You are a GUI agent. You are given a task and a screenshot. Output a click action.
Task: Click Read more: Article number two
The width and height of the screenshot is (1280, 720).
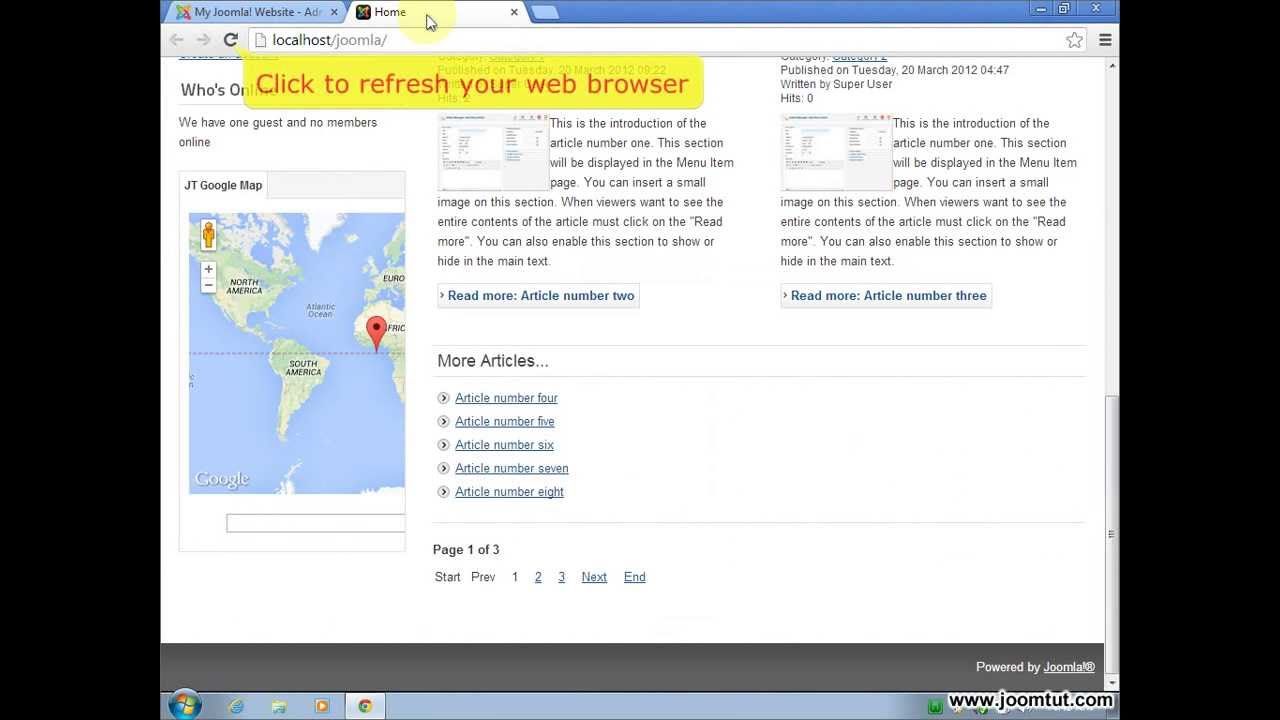point(538,296)
